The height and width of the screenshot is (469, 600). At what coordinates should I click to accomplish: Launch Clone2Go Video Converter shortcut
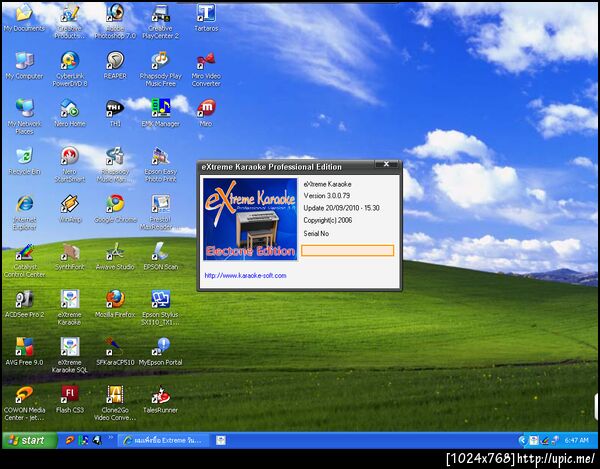tap(115, 403)
